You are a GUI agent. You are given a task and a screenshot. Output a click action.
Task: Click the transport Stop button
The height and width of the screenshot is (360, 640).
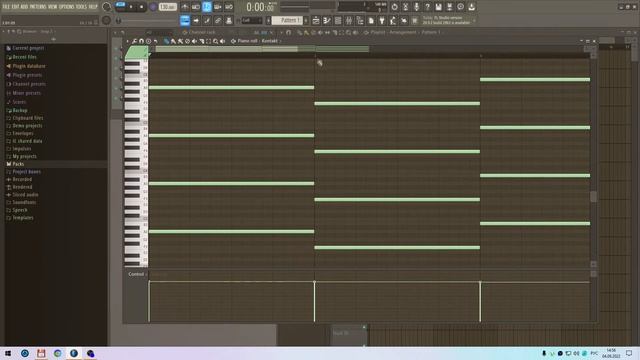(141, 7)
